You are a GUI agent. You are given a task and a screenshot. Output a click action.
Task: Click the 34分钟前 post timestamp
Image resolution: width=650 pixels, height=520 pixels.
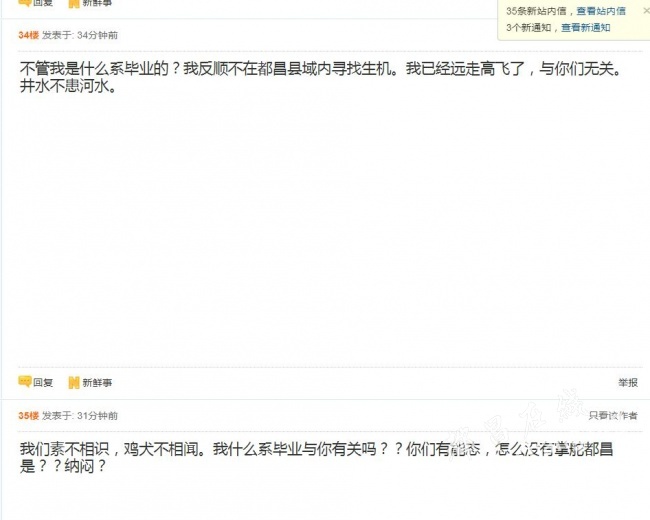pyautogui.click(x=97, y=35)
